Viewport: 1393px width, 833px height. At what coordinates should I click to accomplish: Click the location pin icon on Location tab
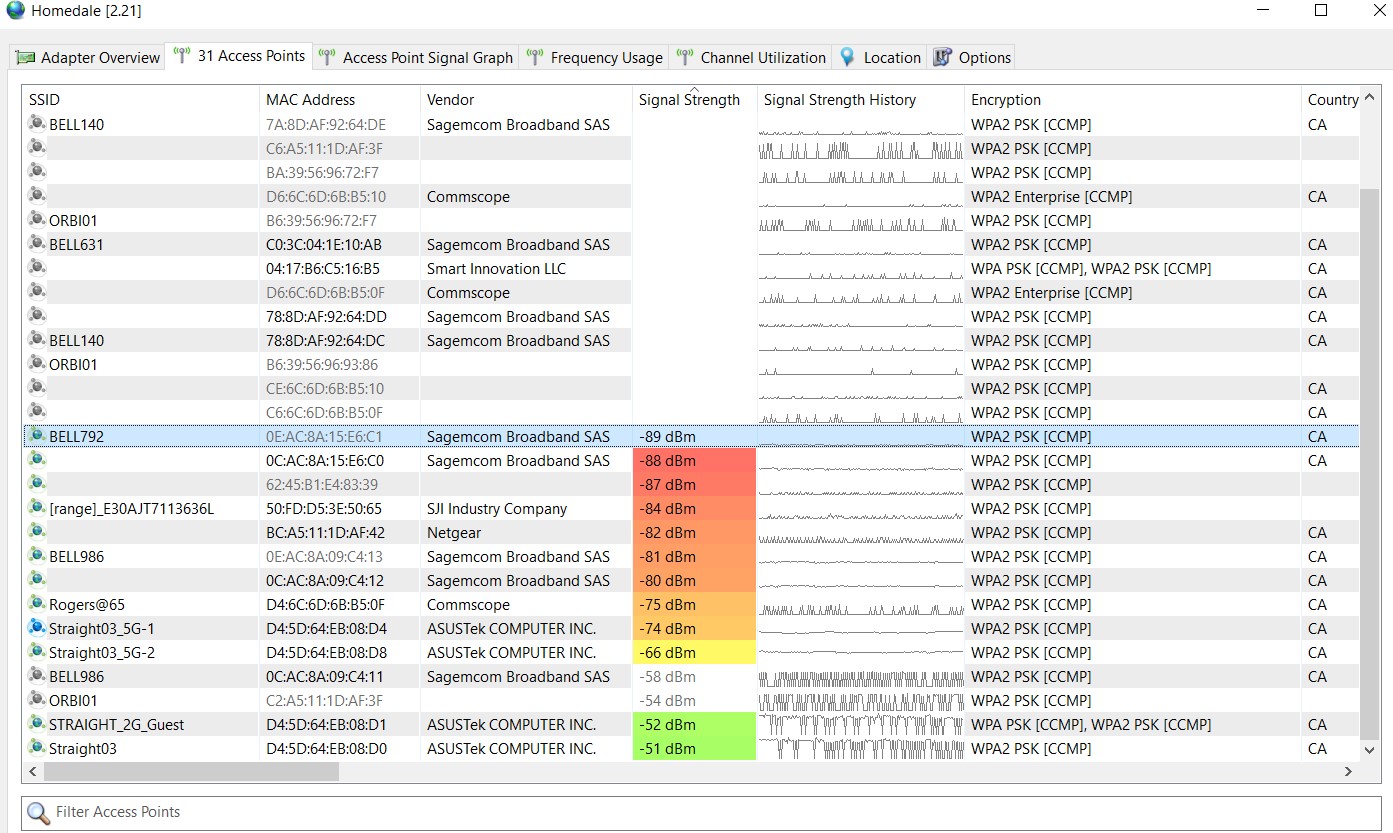(848, 57)
